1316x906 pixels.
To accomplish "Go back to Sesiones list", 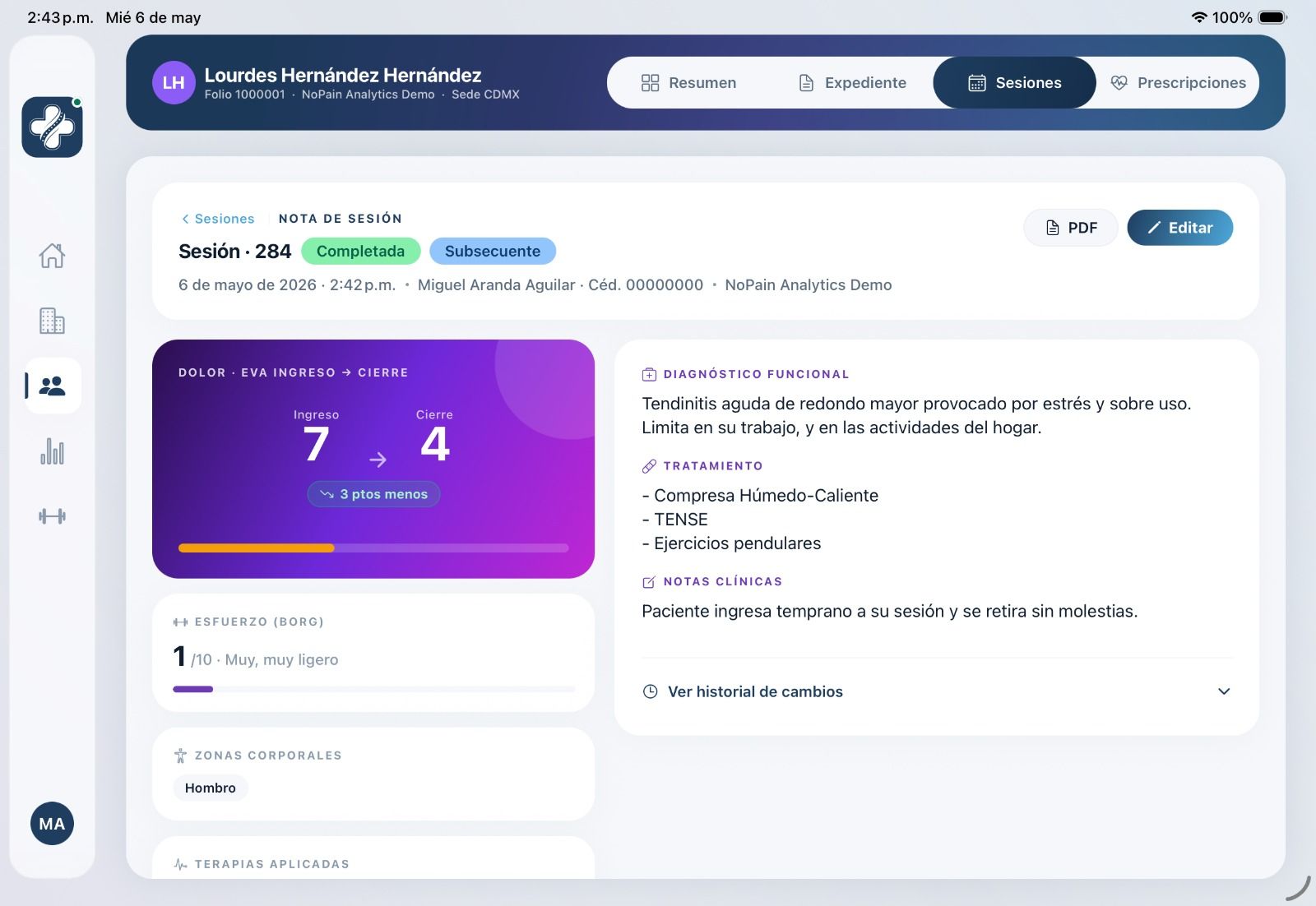I will [x=218, y=219].
